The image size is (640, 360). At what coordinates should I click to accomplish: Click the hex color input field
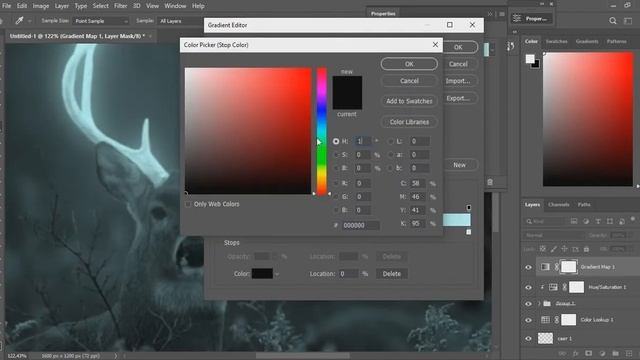point(361,225)
